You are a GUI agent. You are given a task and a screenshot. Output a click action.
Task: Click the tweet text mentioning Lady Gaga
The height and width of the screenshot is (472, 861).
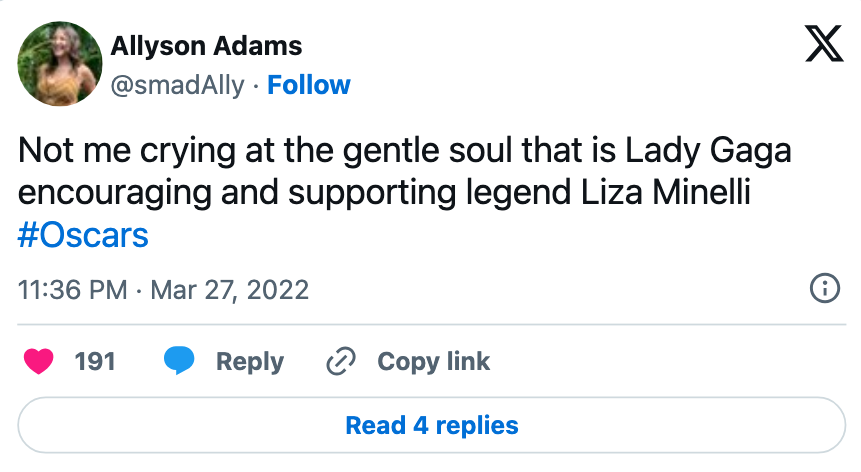pyautogui.click(x=404, y=151)
